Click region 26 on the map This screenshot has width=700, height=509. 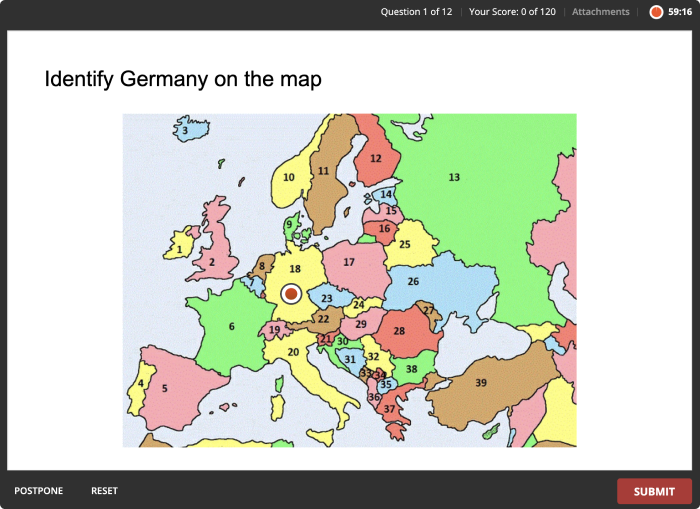[x=413, y=281]
